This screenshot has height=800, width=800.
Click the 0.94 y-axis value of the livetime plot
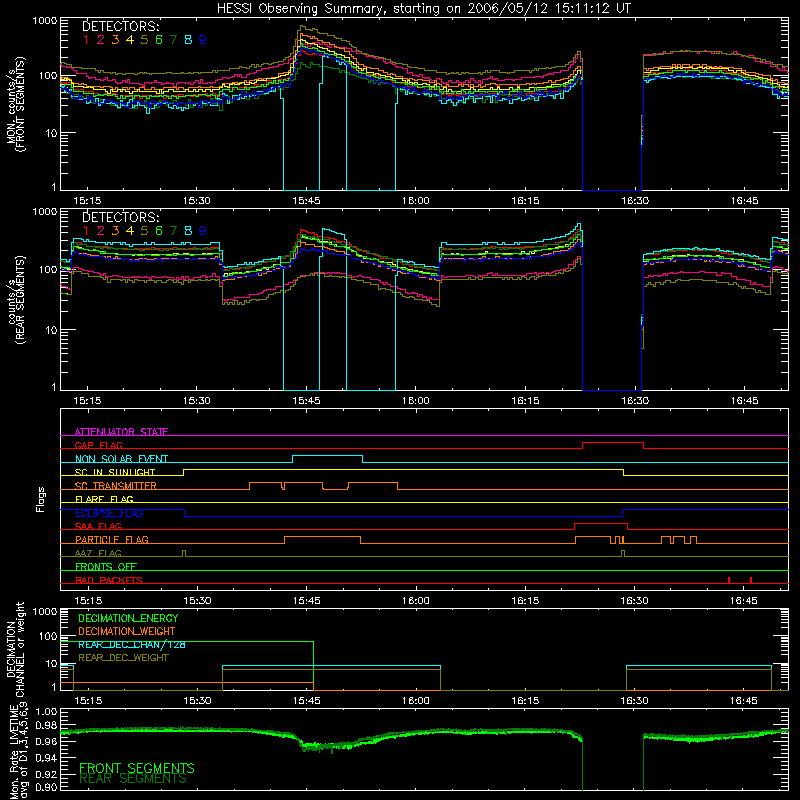coord(46,757)
